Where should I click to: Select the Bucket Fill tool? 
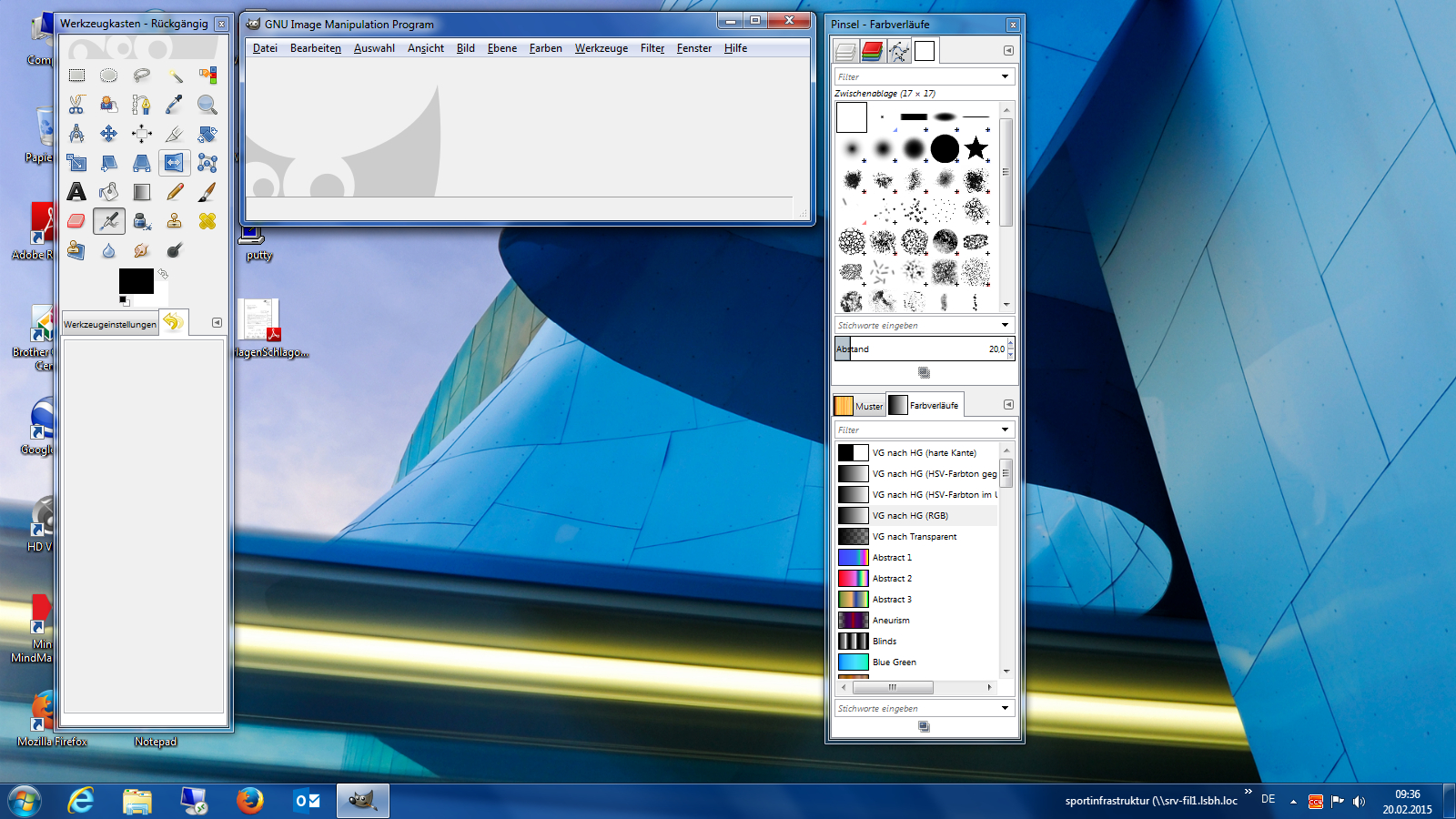pyautogui.click(x=109, y=192)
